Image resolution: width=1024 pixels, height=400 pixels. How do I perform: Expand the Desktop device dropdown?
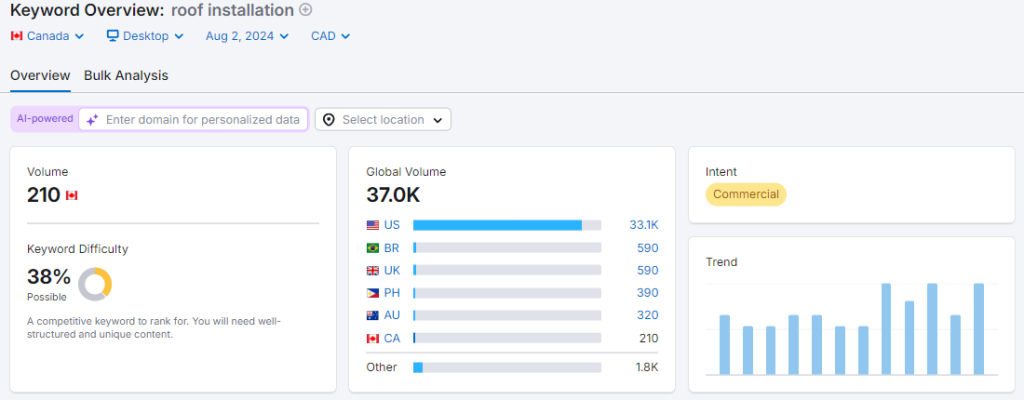coord(145,36)
